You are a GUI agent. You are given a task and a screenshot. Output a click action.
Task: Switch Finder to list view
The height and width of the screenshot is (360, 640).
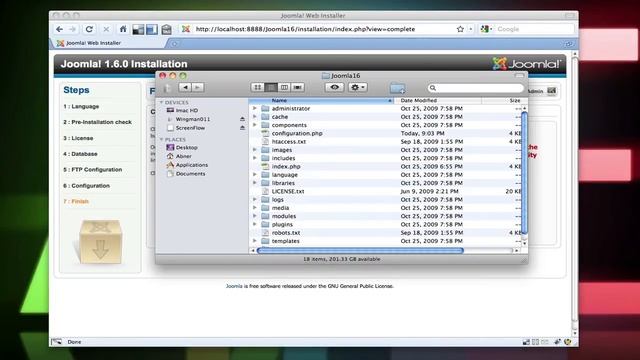271,87
